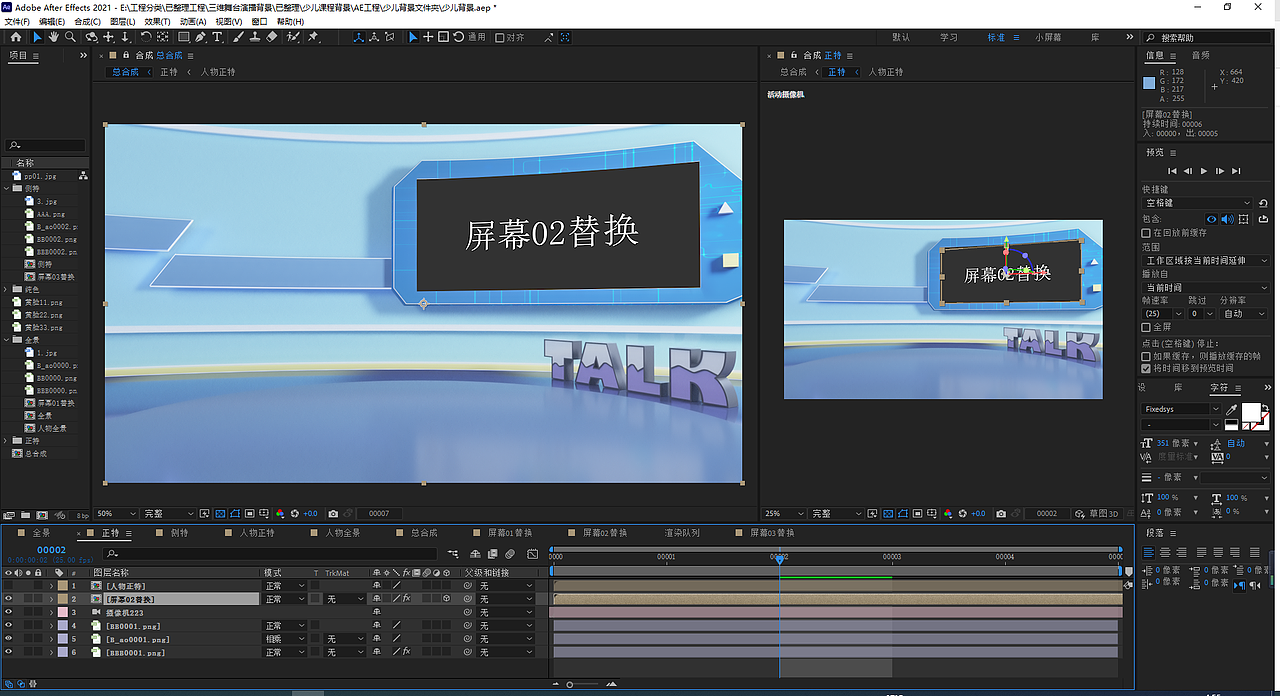Switch to the 小屏幕 workspace
The width and height of the screenshot is (1280, 696).
click(x=1048, y=37)
